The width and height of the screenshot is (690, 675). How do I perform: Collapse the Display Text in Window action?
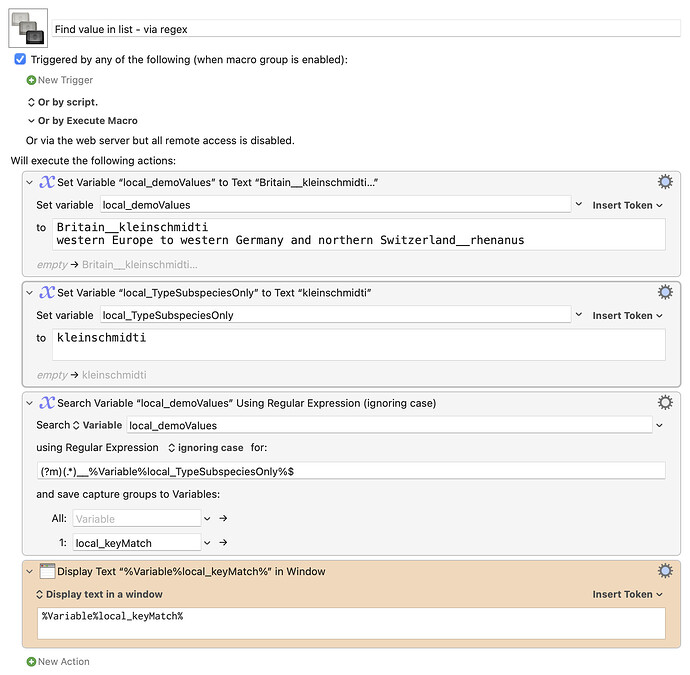[29, 572]
